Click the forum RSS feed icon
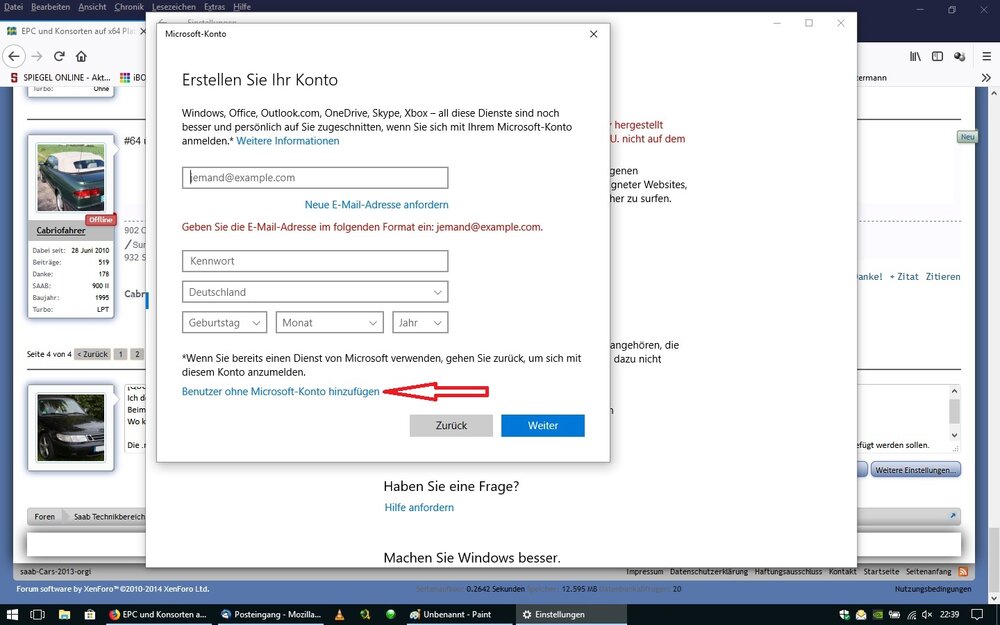This screenshot has width=1000, height=625. tap(964, 571)
